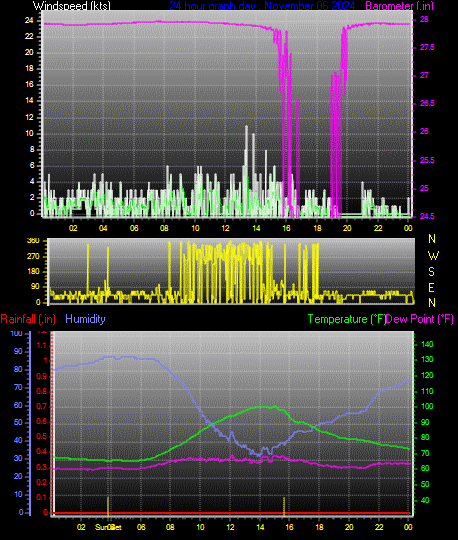The image size is (458, 540).
Task: Click the 360 degree wind direction tick
Action: [33, 240]
